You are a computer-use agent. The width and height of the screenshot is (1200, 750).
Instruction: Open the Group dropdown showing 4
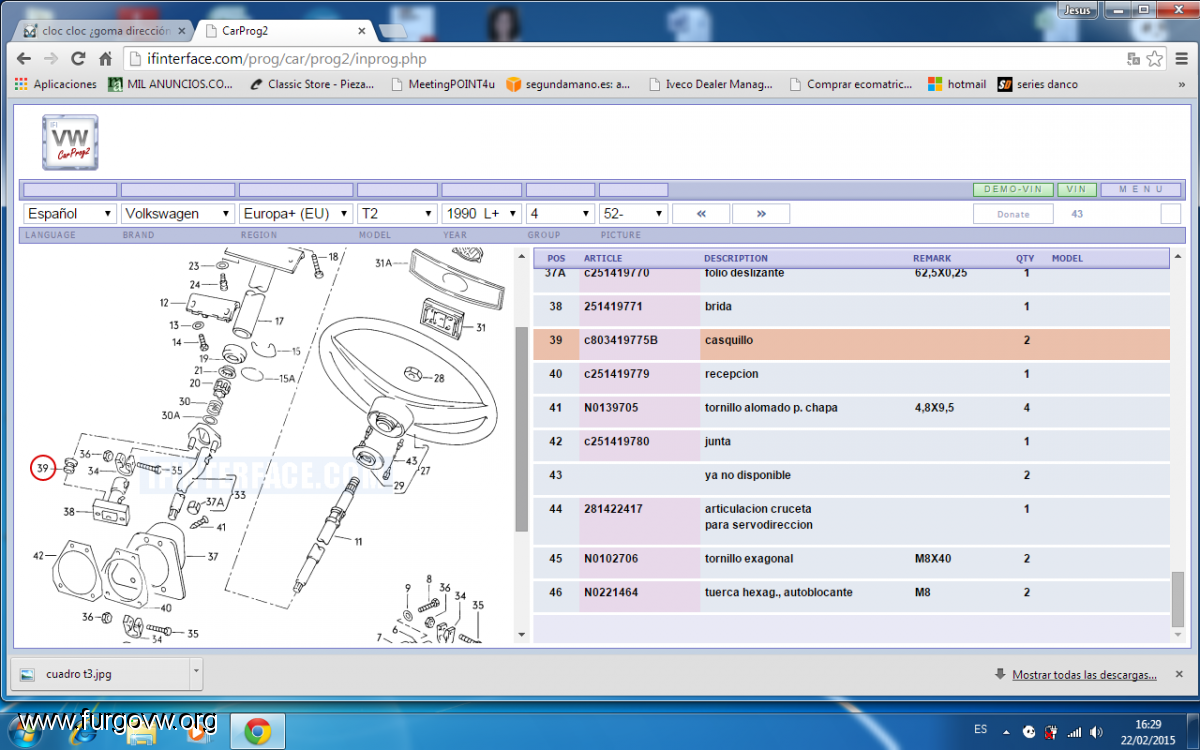point(561,213)
